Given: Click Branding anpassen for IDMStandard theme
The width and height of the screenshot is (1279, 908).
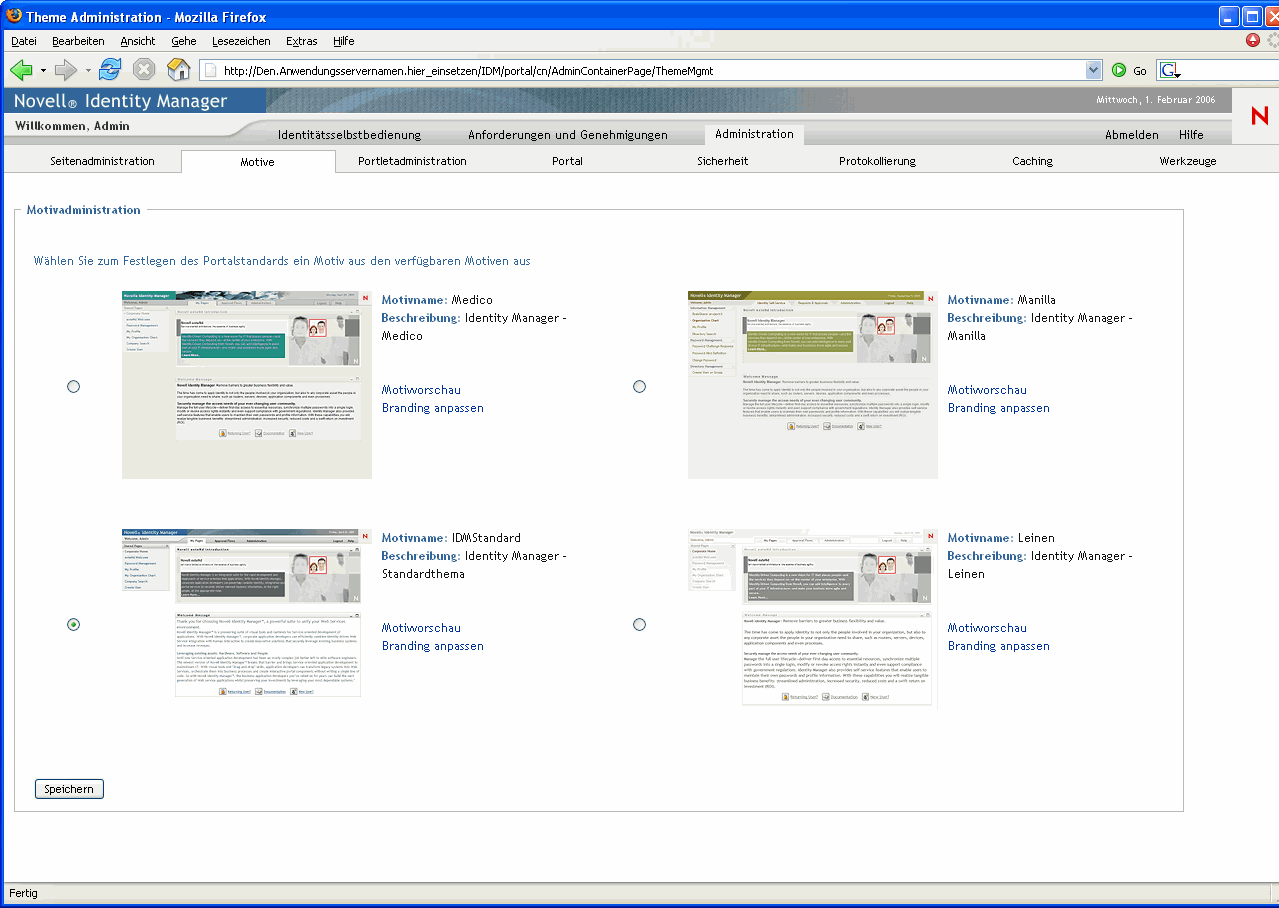Looking at the screenshot, I should click(x=433, y=646).
